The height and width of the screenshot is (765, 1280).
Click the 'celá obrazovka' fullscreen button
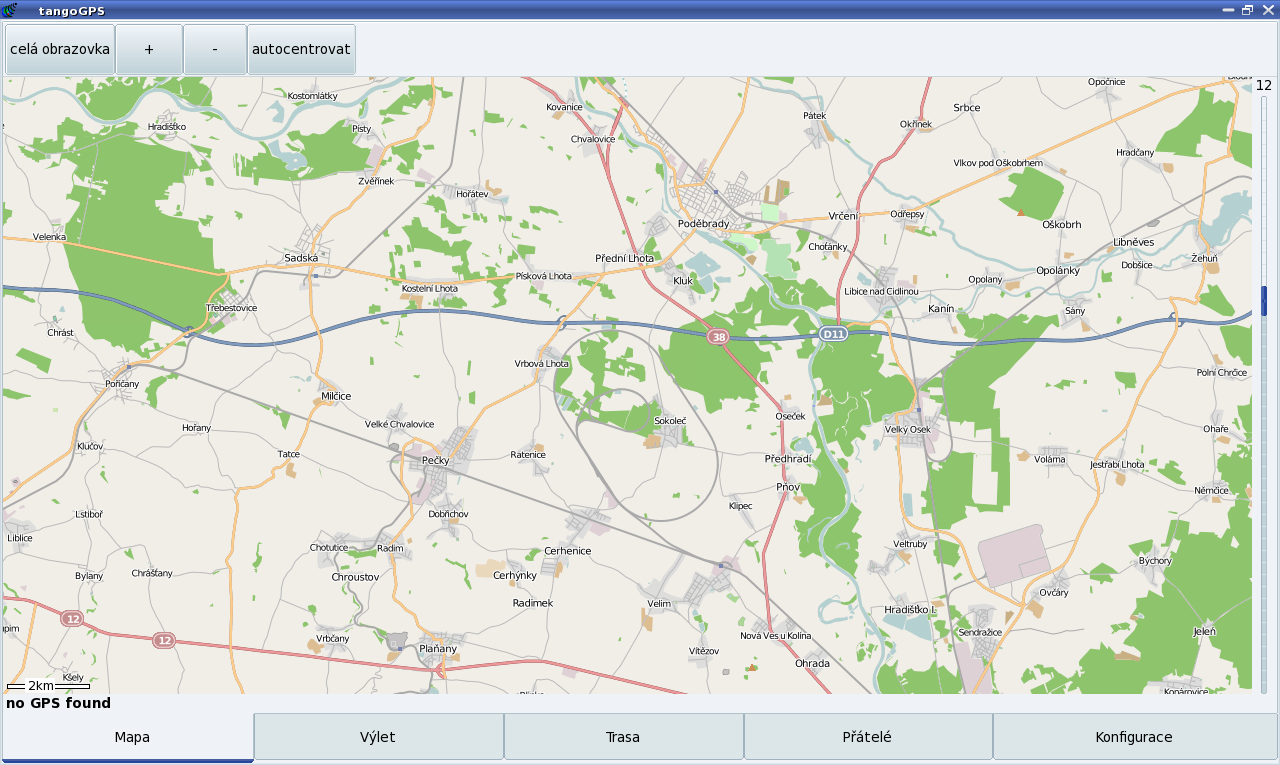coord(60,49)
